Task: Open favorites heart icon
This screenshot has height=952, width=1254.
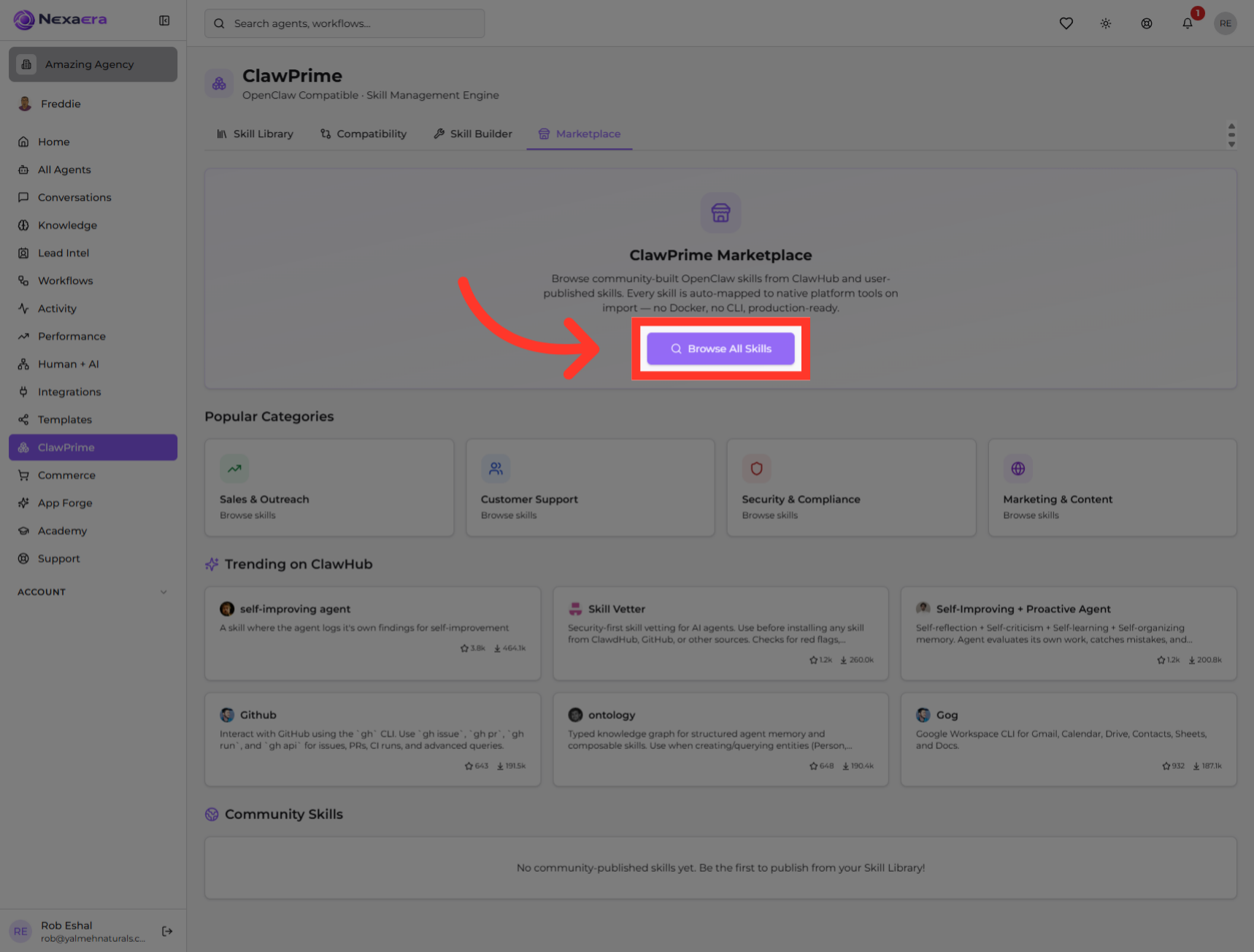Action: tap(1066, 23)
